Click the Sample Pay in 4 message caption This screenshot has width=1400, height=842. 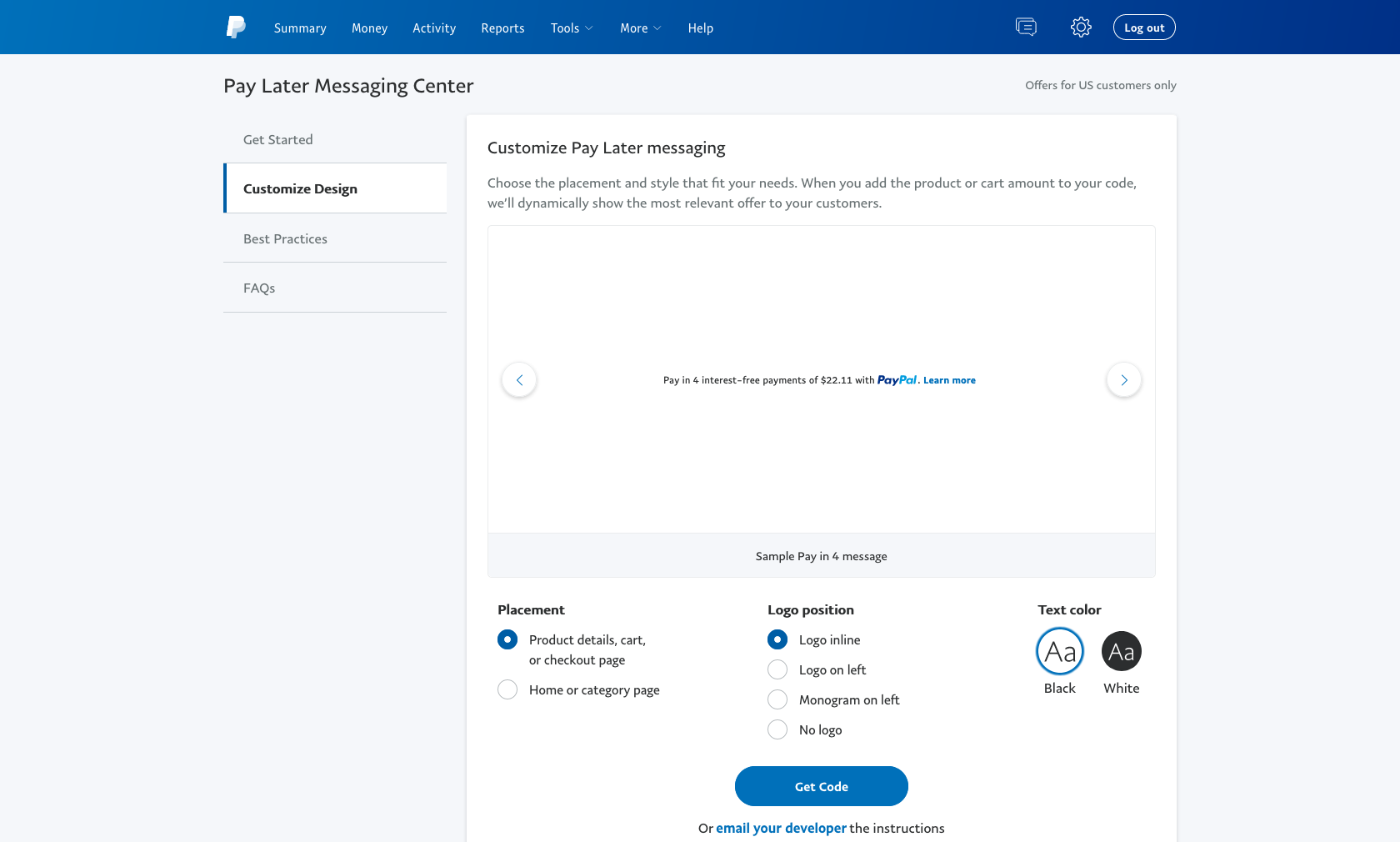tap(822, 556)
